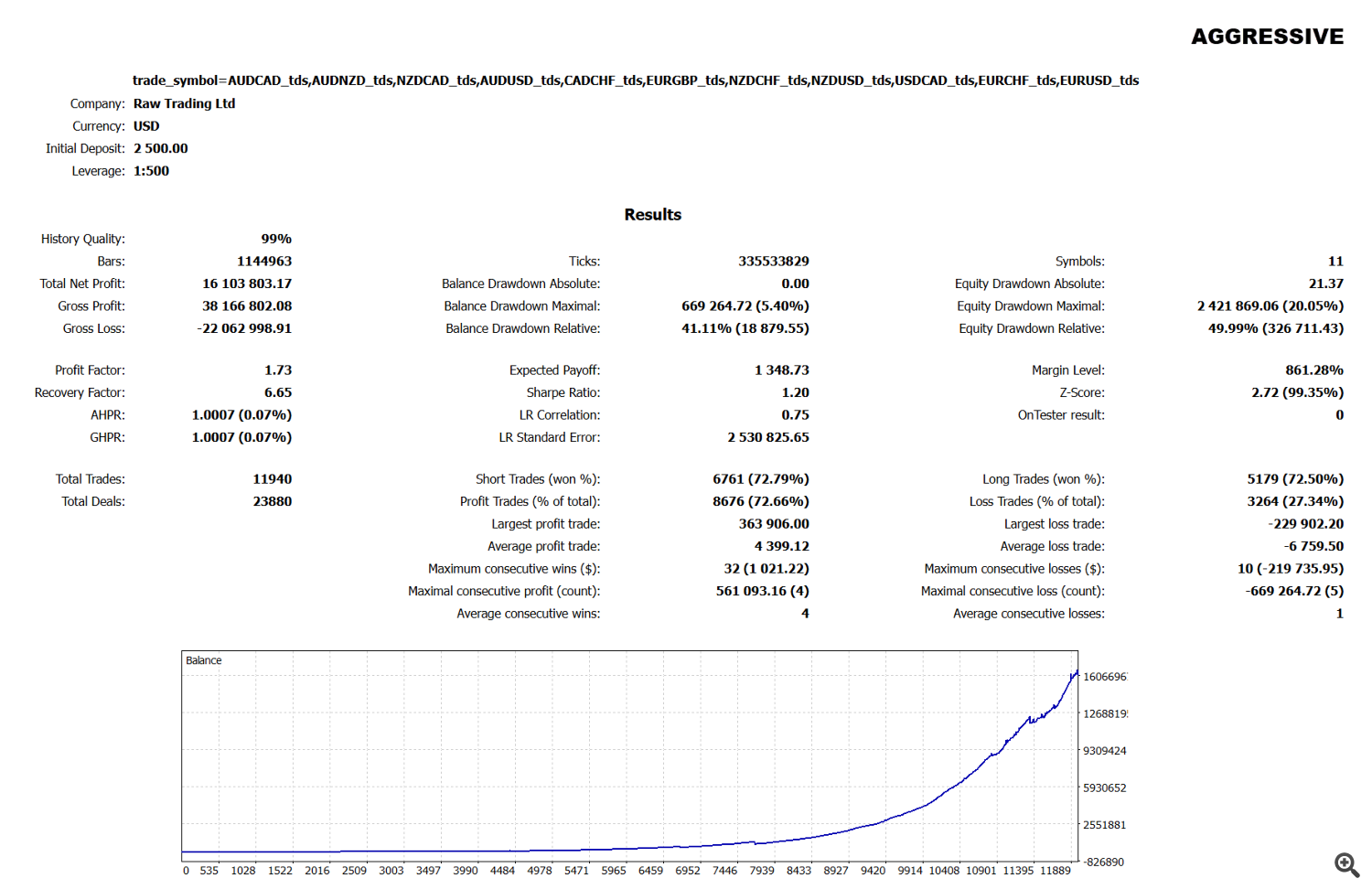The width and height of the screenshot is (1372, 889).
Task: Click the Sharpe Ratio value 1.20
Action: pyautogui.click(x=795, y=392)
